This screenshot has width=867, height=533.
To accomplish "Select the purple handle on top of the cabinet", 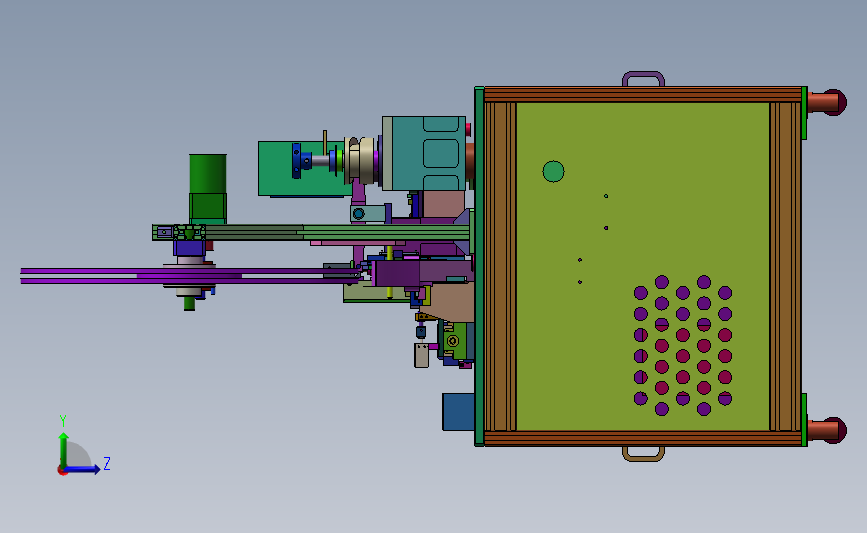I will click(x=643, y=78).
